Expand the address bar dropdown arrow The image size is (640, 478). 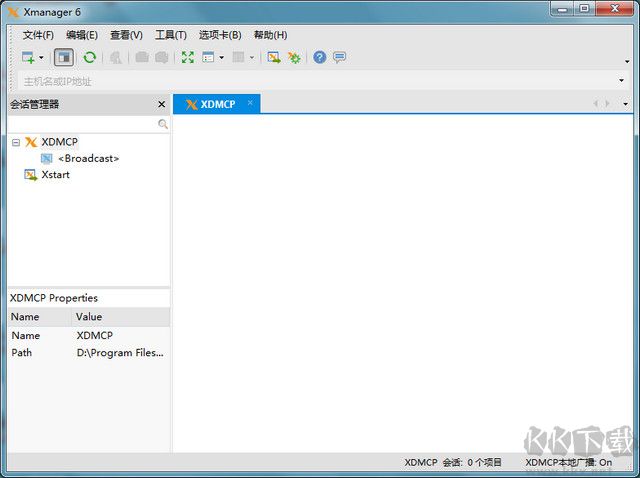pyautogui.click(x=622, y=81)
